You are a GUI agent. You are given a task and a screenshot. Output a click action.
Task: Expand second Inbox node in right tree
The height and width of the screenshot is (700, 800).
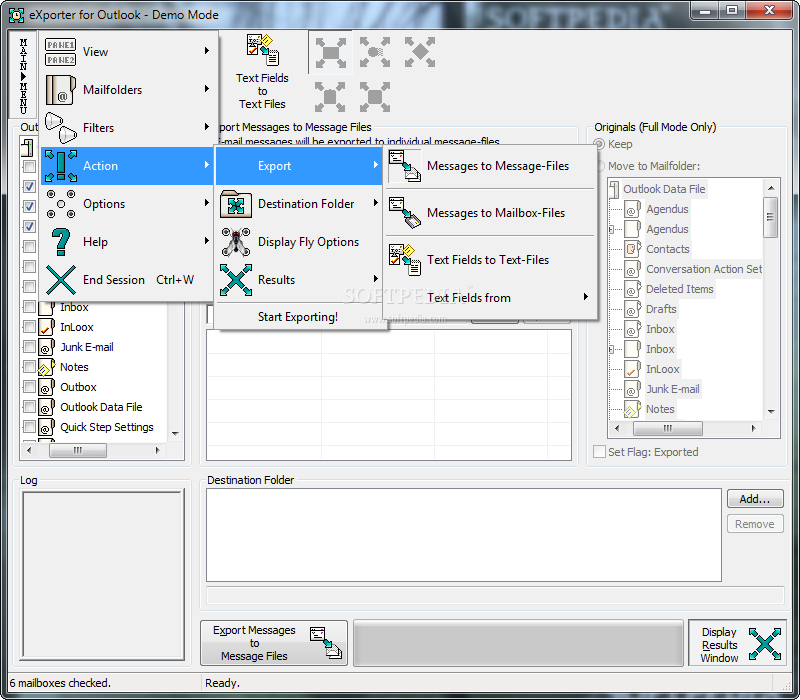click(x=612, y=349)
